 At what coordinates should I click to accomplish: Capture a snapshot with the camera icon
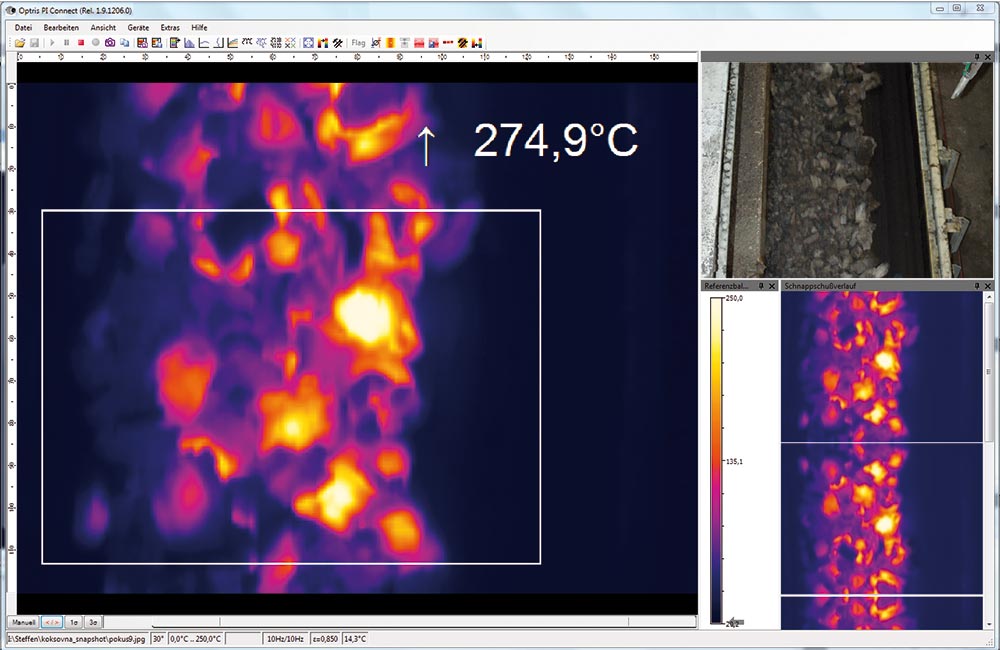point(109,42)
